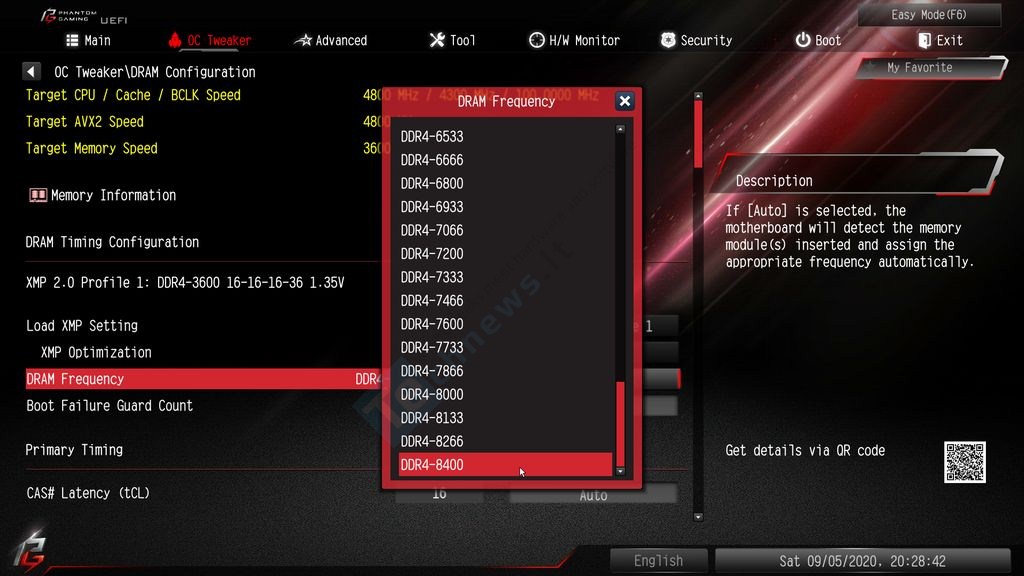Open the Security tab
This screenshot has width=1024, height=576.
tap(696, 40)
